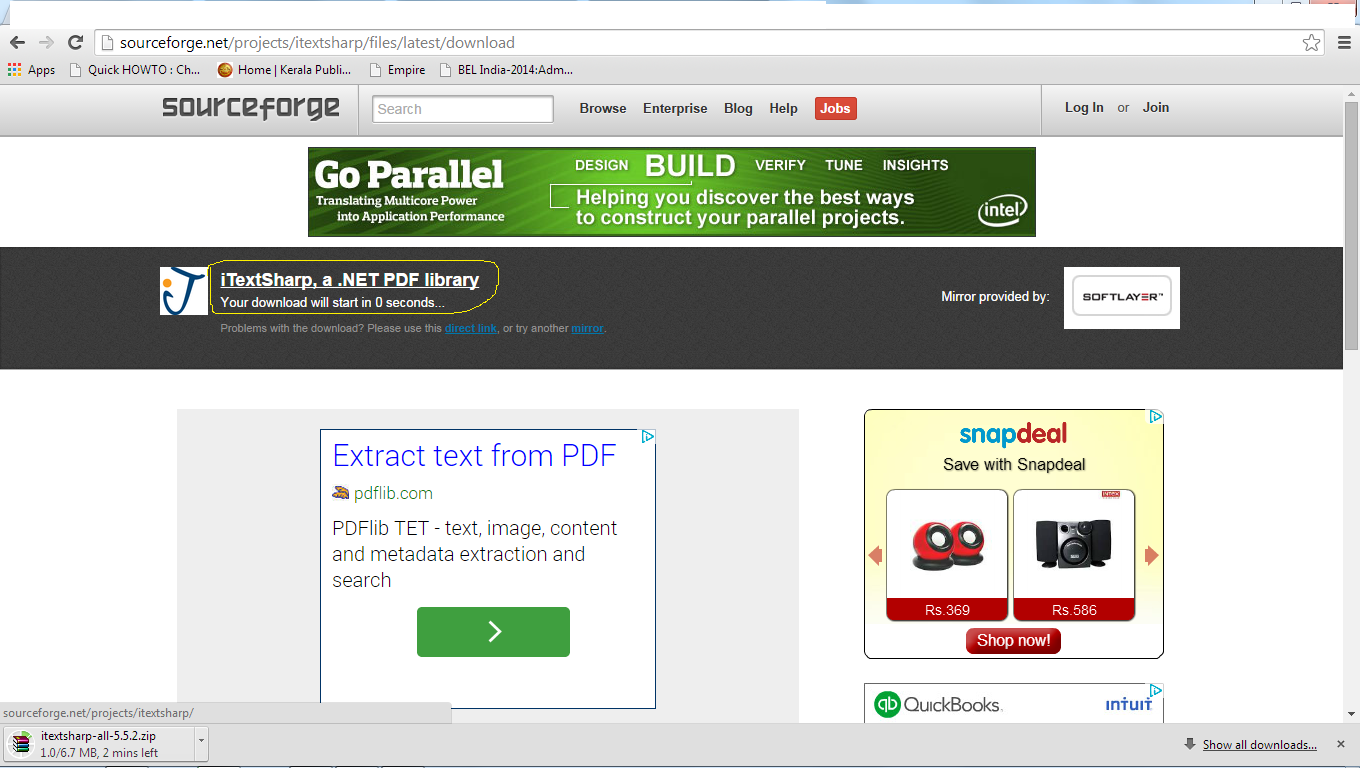The height and width of the screenshot is (768, 1360).
Task: Click the Log In link
Action: pos(1084,107)
